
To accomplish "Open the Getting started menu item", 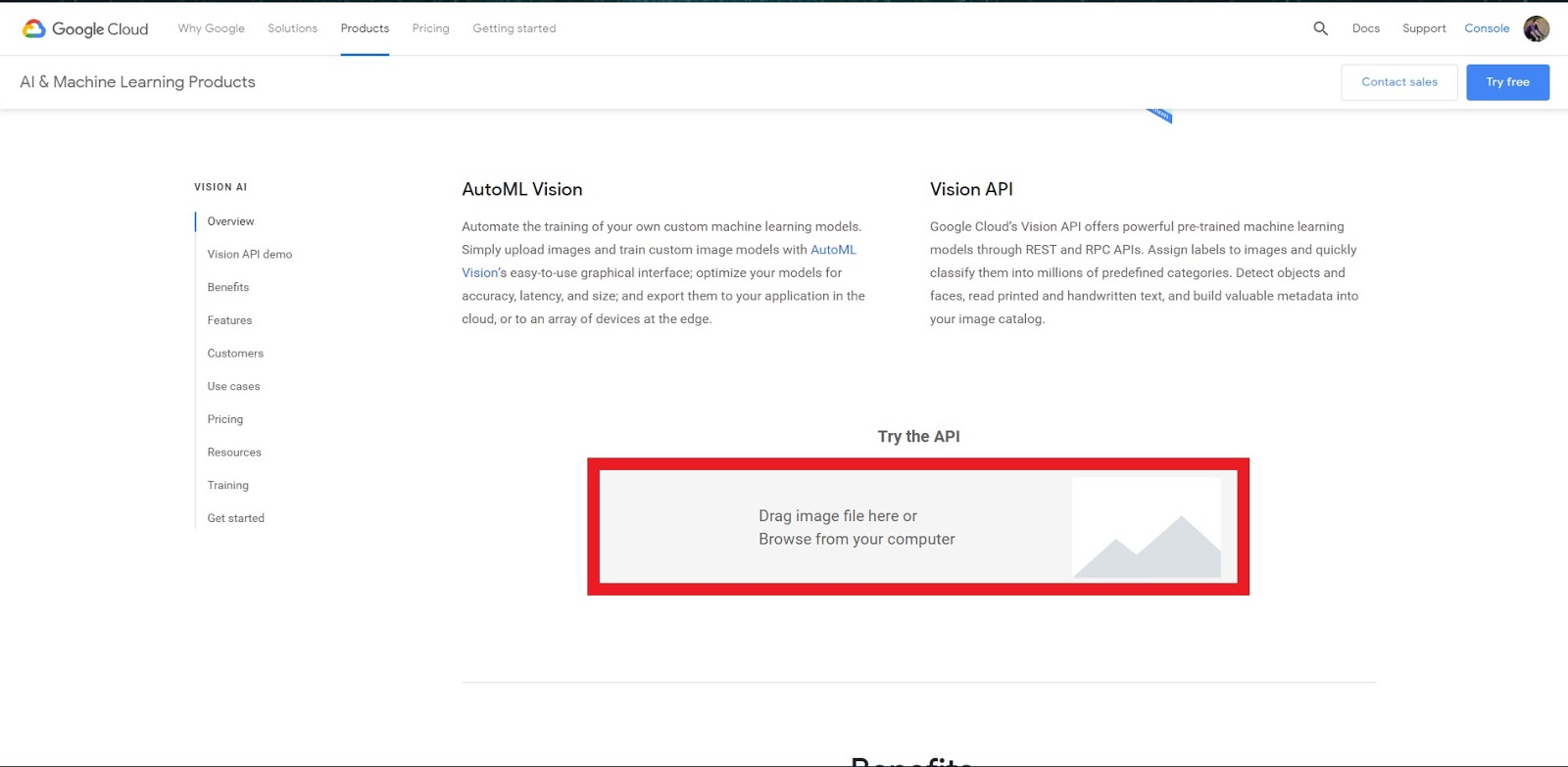I will coord(514,28).
